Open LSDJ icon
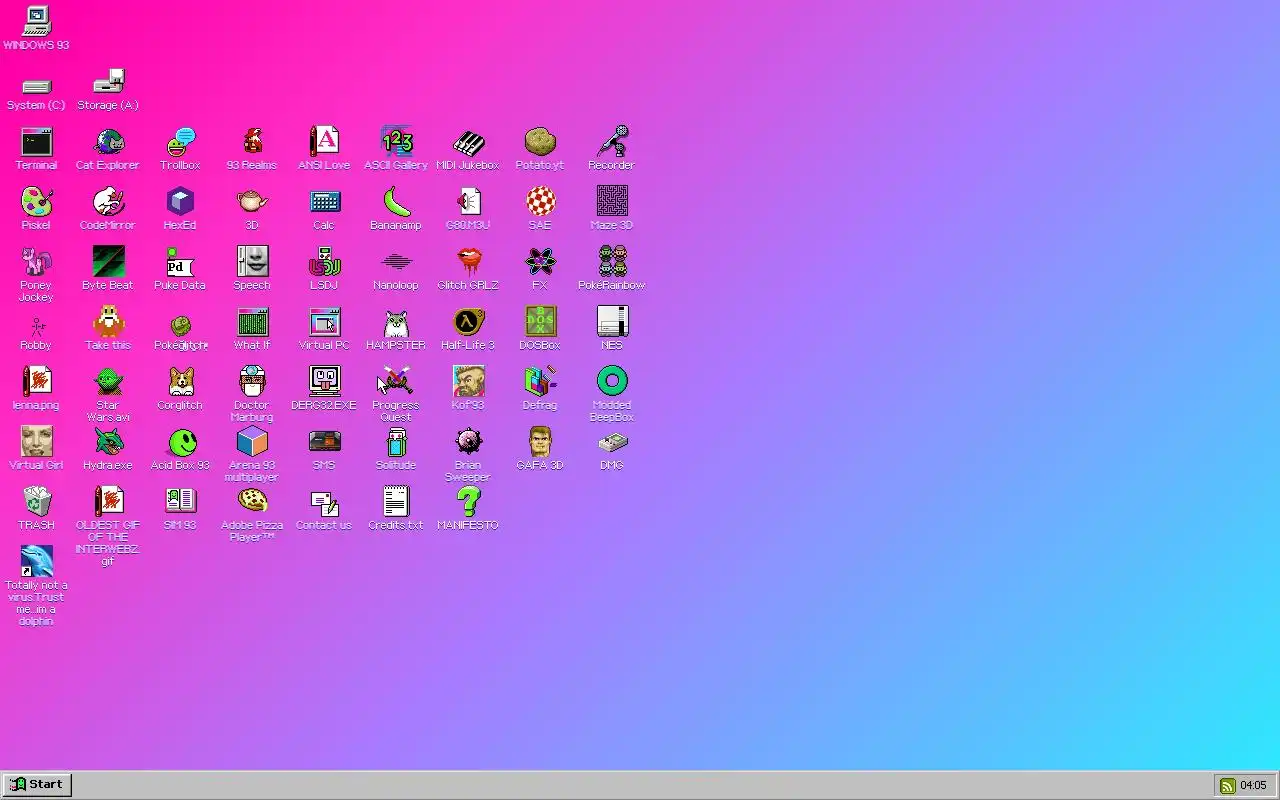Screen dimensions: 1280x800 point(324,262)
